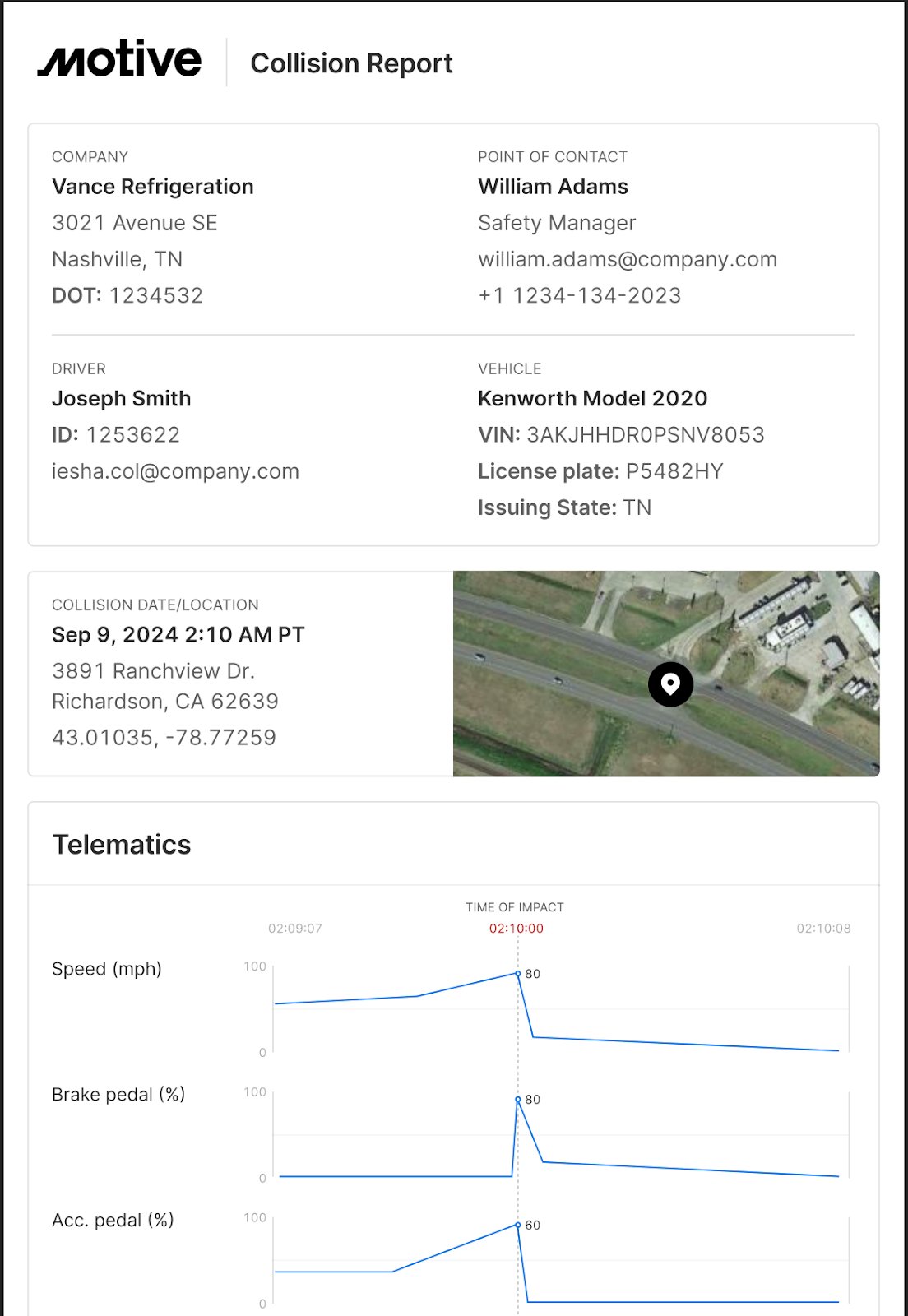
Task: Click the point of contact phone number
Action: point(580,296)
